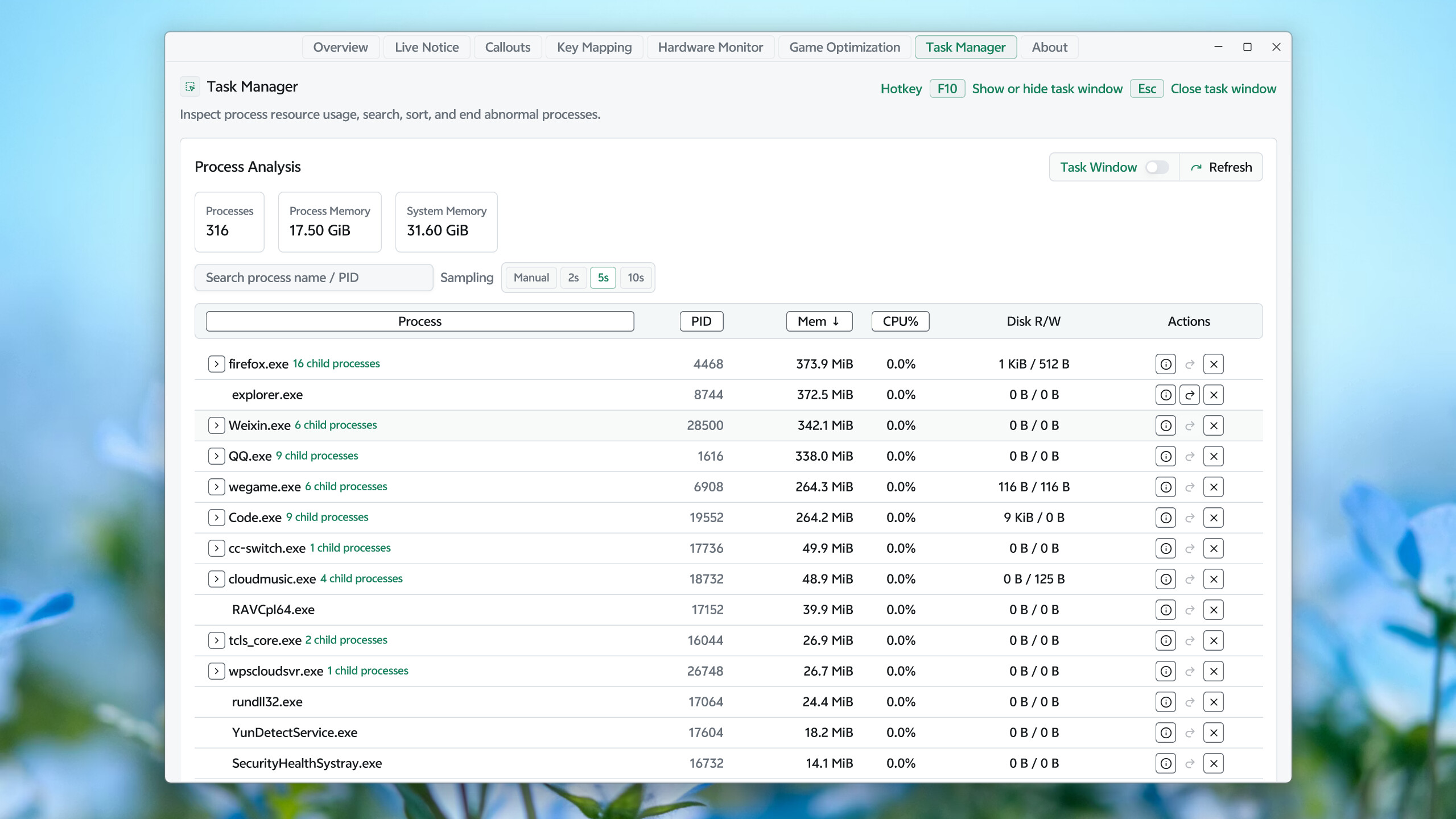The height and width of the screenshot is (819, 1456).
Task: Open info for firefox.exe process
Action: [x=1165, y=364]
